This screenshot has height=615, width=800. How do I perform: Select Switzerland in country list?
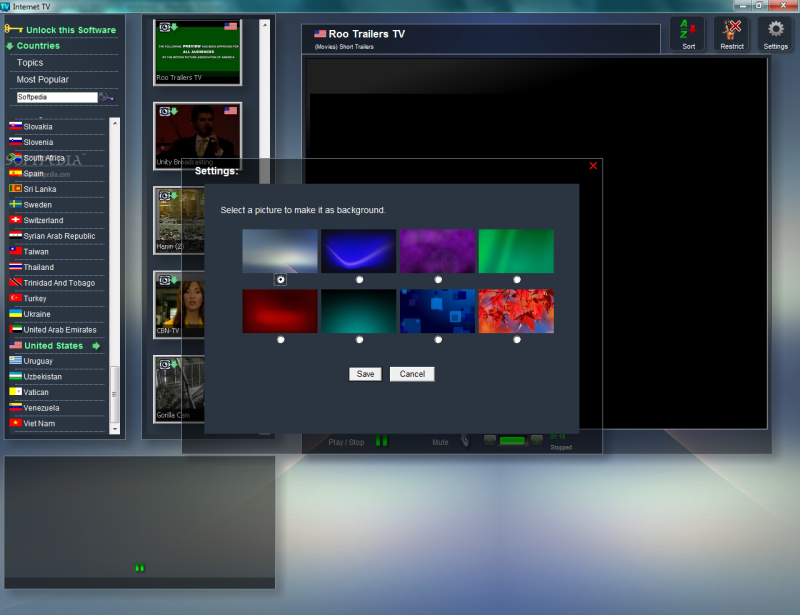[x=43, y=220]
